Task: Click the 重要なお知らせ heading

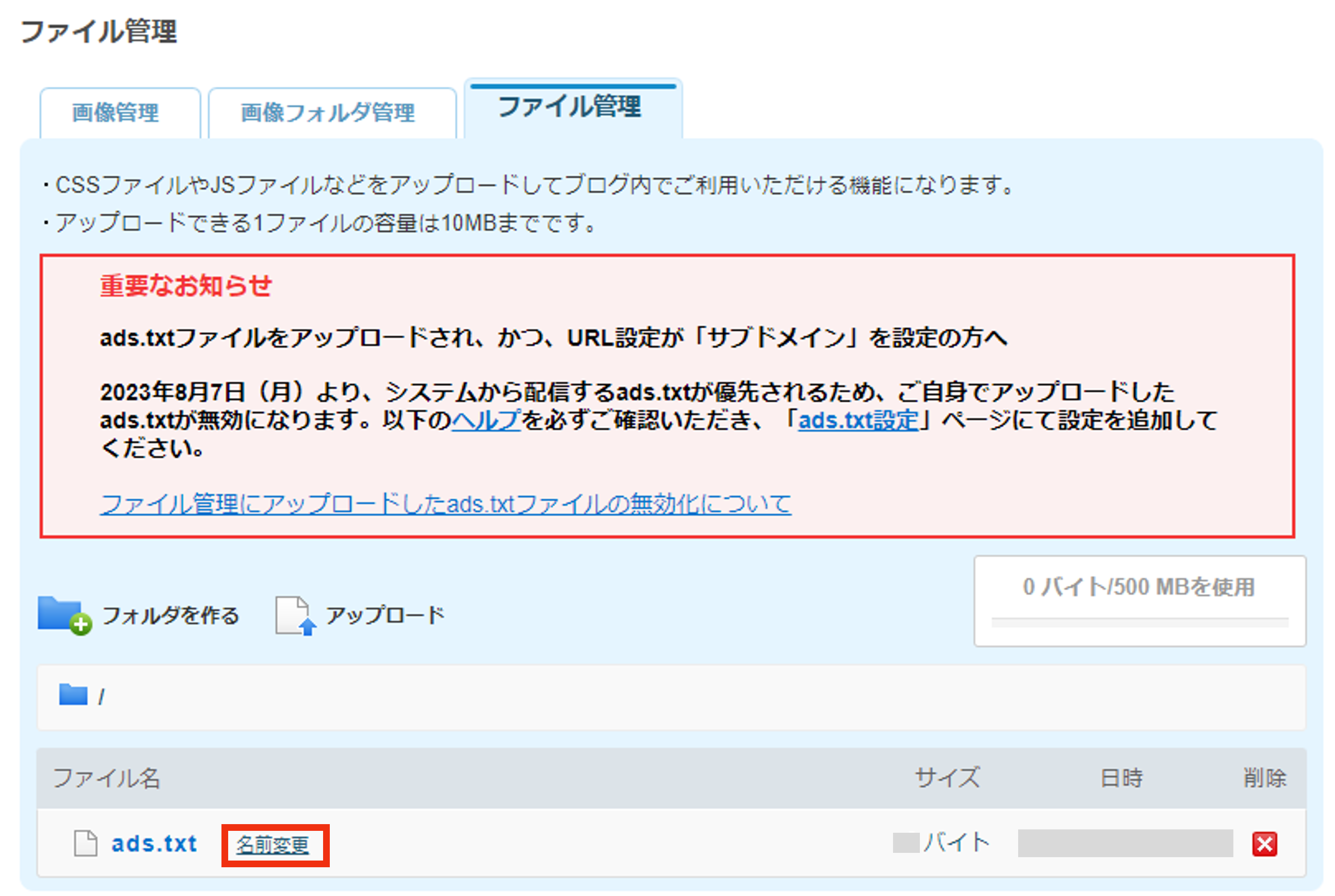Action: click(186, 285)
